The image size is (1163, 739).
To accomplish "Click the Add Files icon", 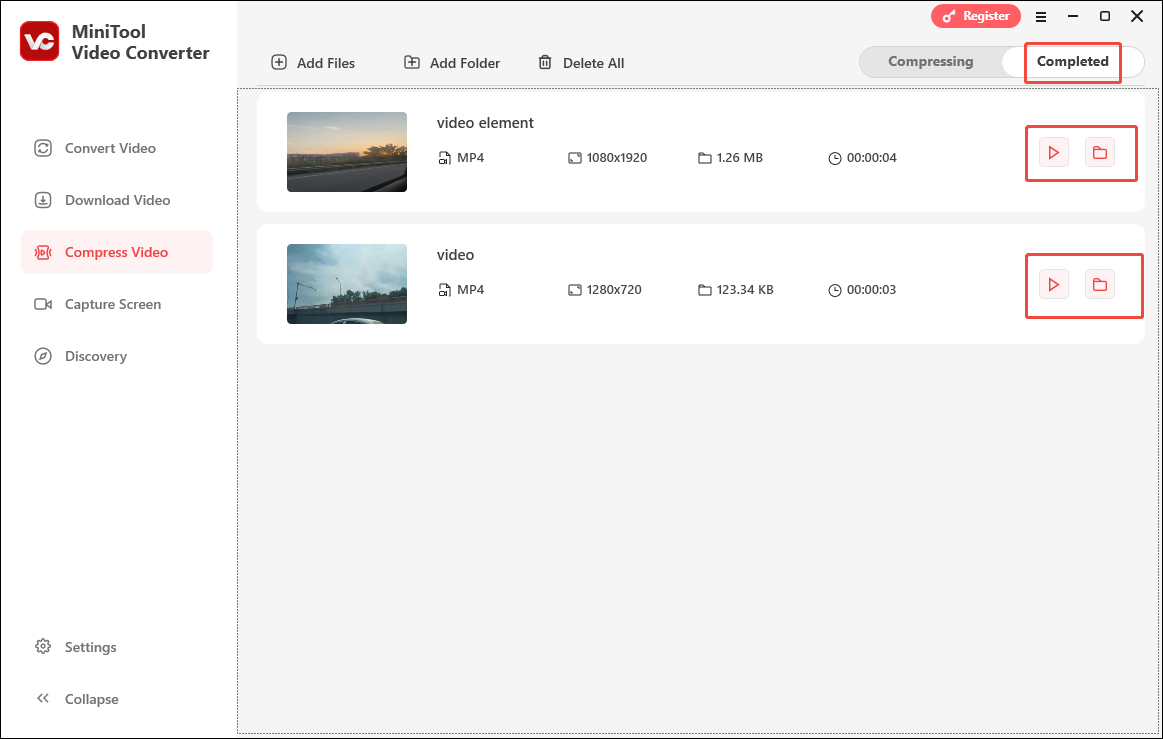I will pos(278,62).
